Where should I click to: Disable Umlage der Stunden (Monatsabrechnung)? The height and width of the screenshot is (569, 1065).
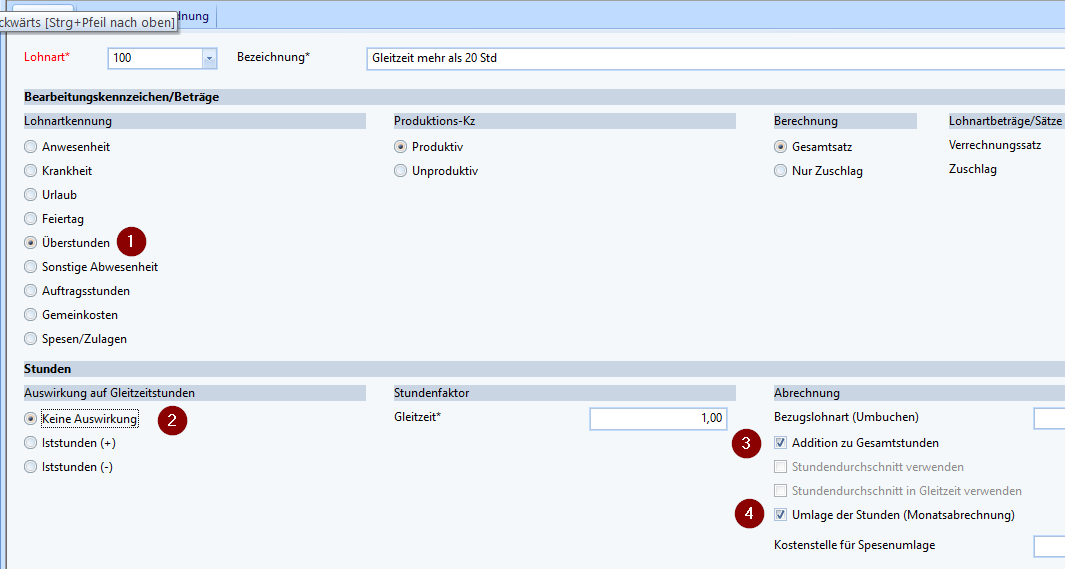coord(781,515)
